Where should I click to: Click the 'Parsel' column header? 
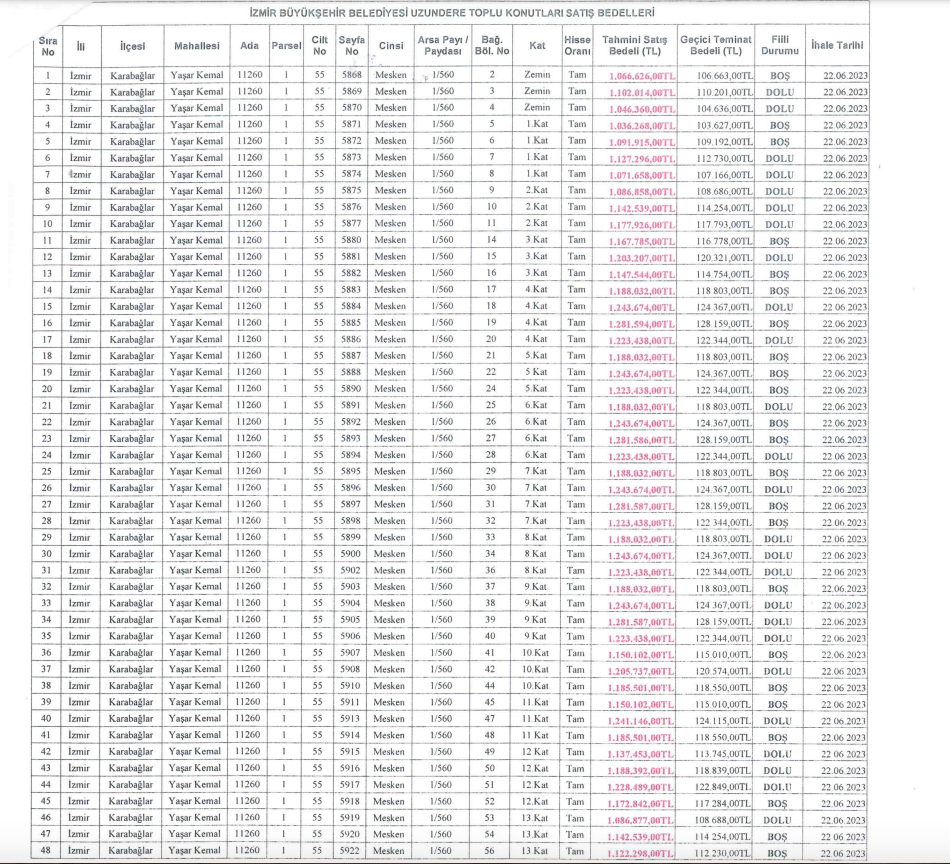(x=286, y=45)
